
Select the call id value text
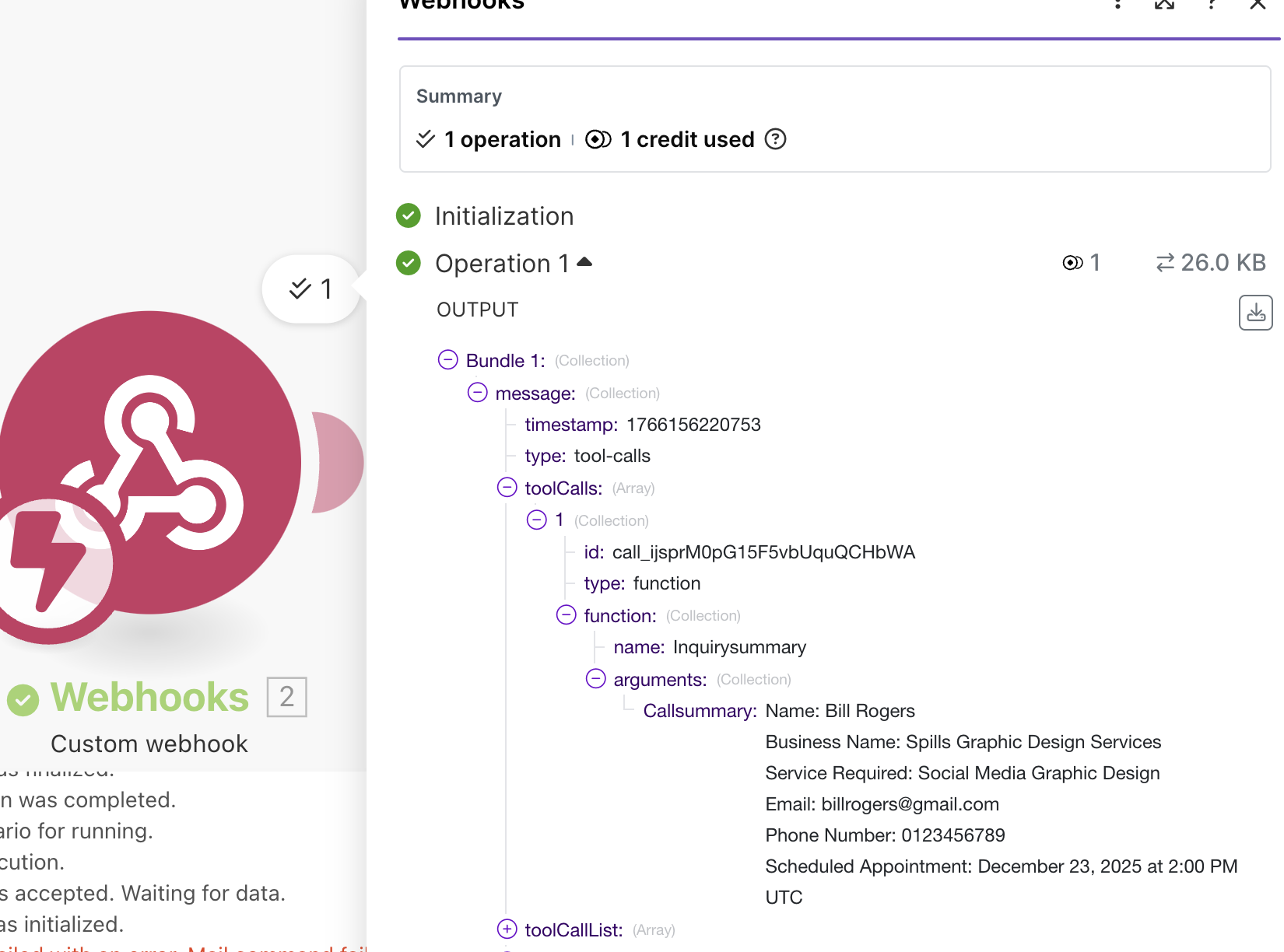[x=763, y=552]
